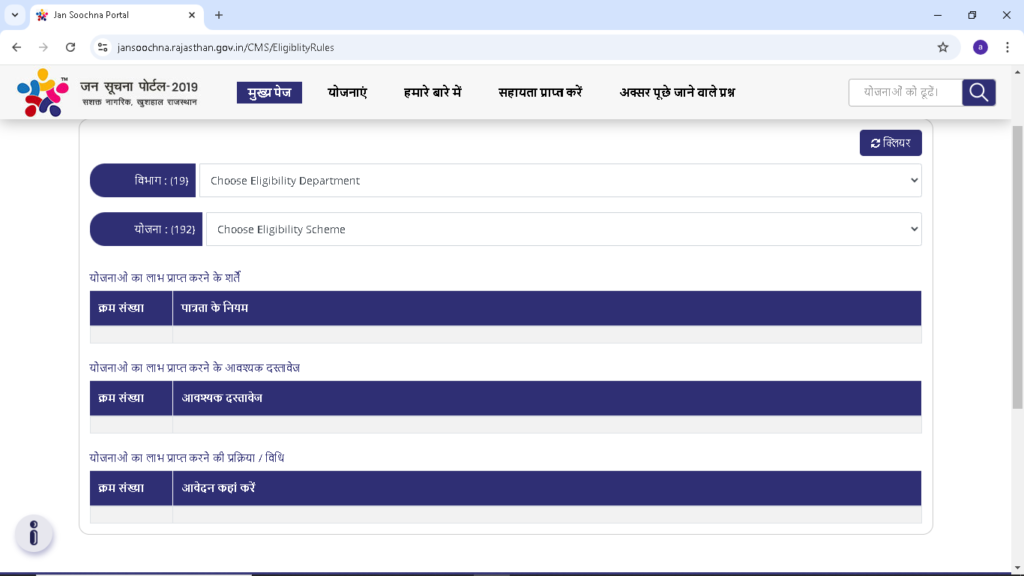
Task: Click the scrollbar down arrow
Action: (1017, 568)
